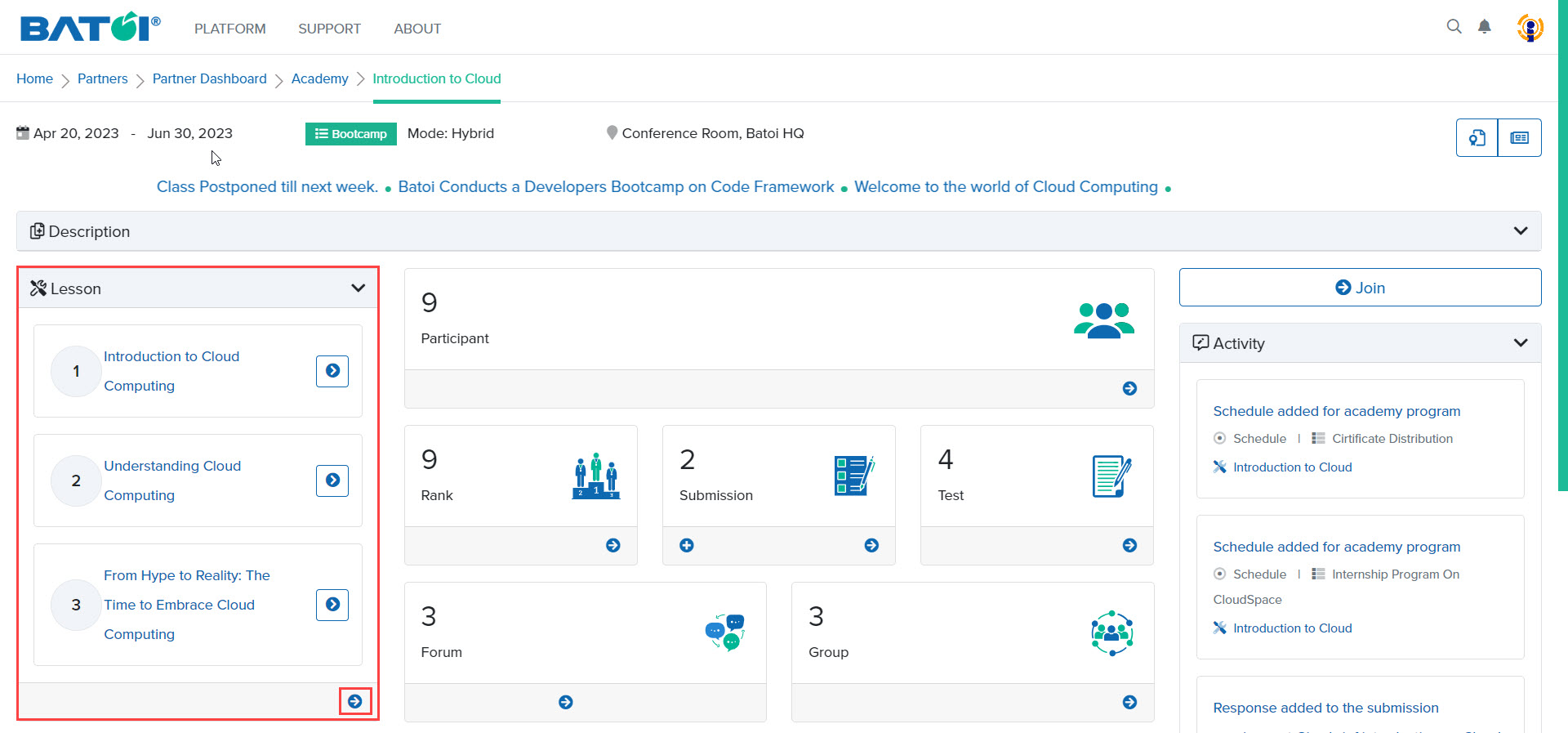View all lessons via footer arrow
The image size is (1568, 733).
pos(355,701)
